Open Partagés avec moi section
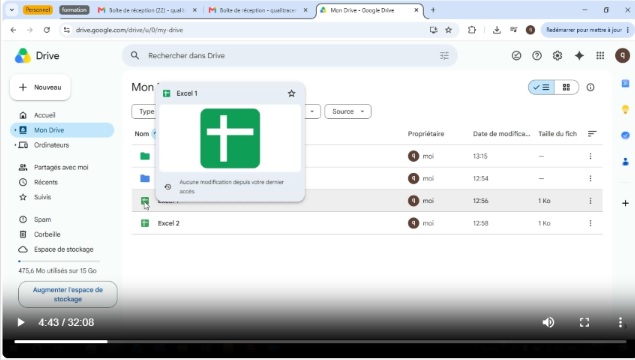This screenshot has width=635, height=360. click(x=62, y=167)
